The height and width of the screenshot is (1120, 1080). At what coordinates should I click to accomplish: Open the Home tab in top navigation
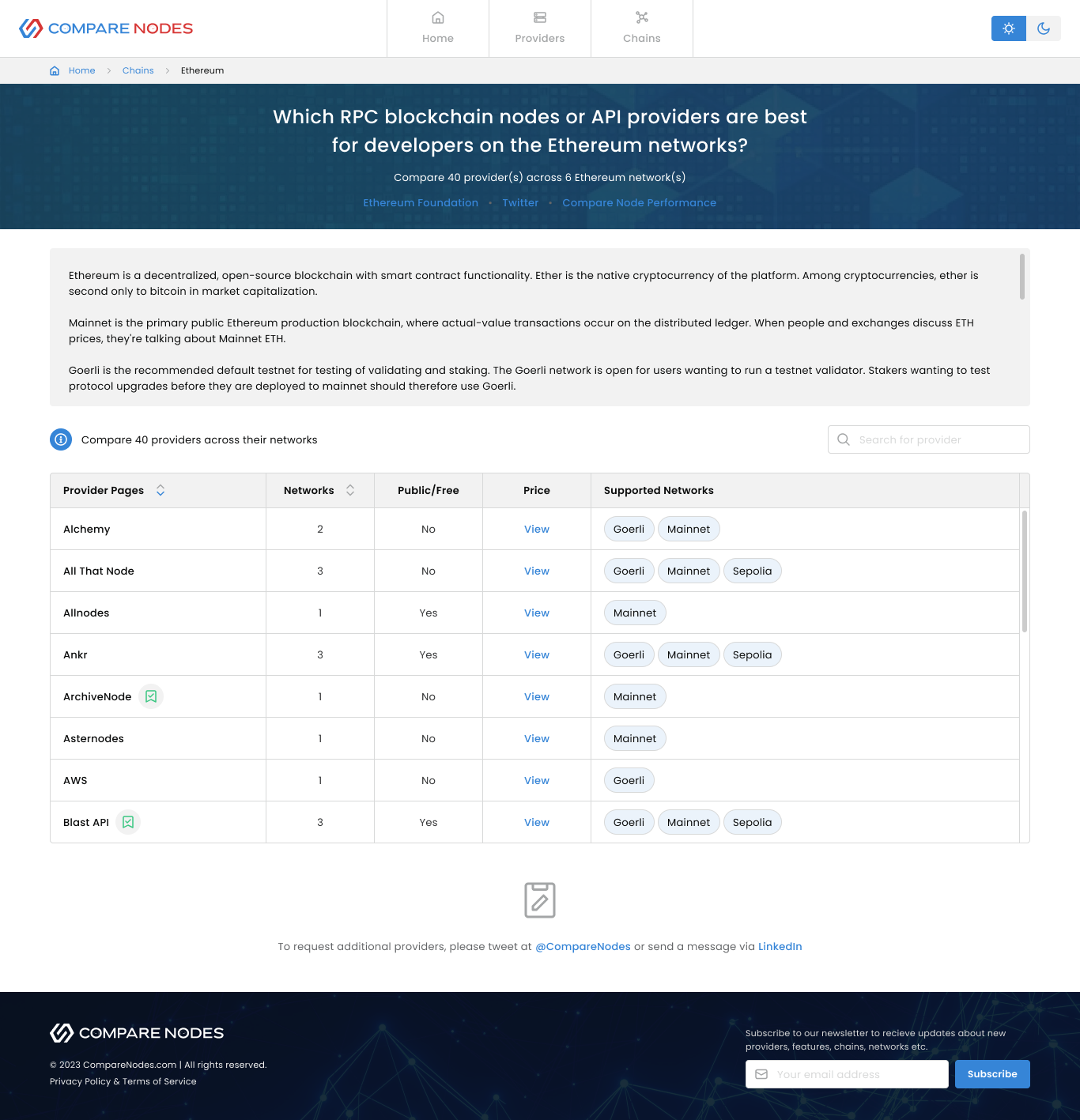tap(438, 28)
